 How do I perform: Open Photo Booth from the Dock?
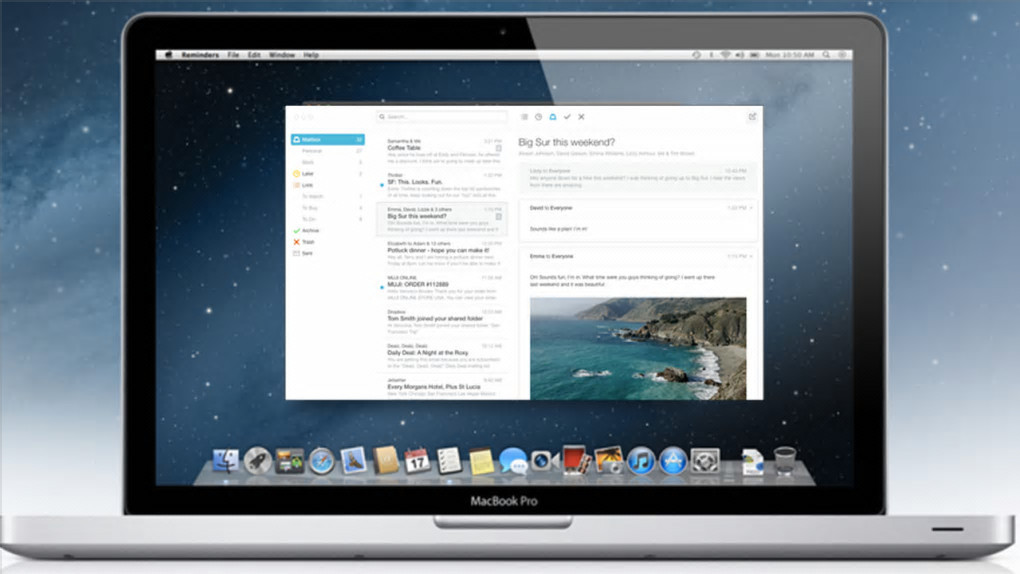(x=576, y=459)
